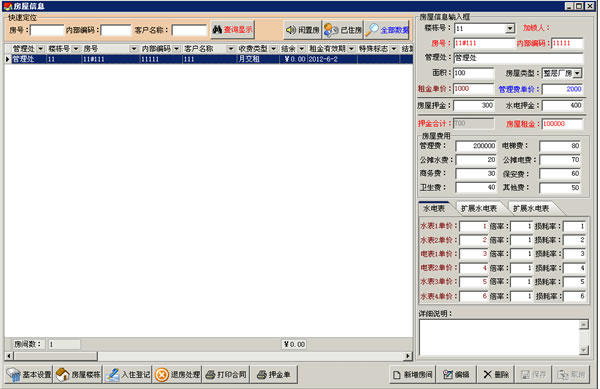The width and height of the screenshot is (600, 389).
Task: Expand the 楼栋号 combo box in input panel
Action: (510, 29)
